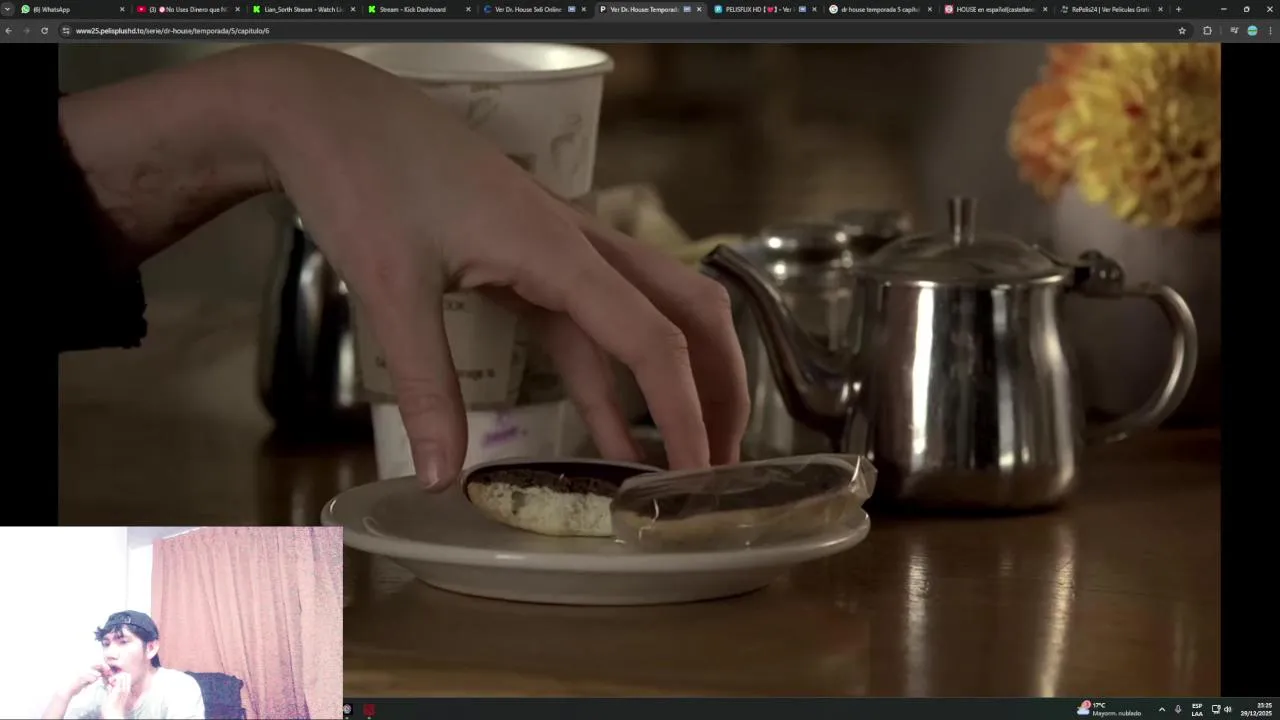Open the browser three-dot menu

coord(1270,30)
